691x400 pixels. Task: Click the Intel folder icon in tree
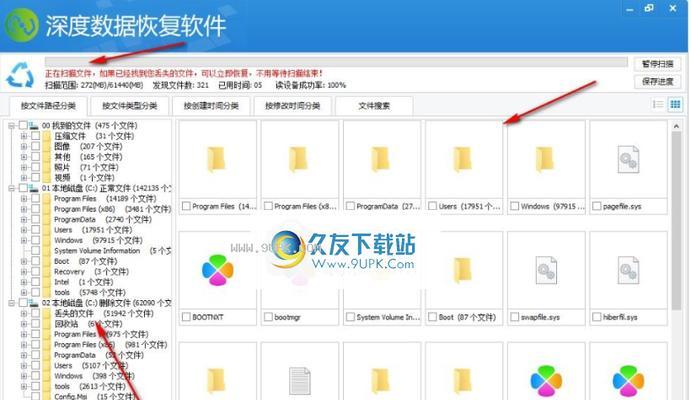pos(47,282)
